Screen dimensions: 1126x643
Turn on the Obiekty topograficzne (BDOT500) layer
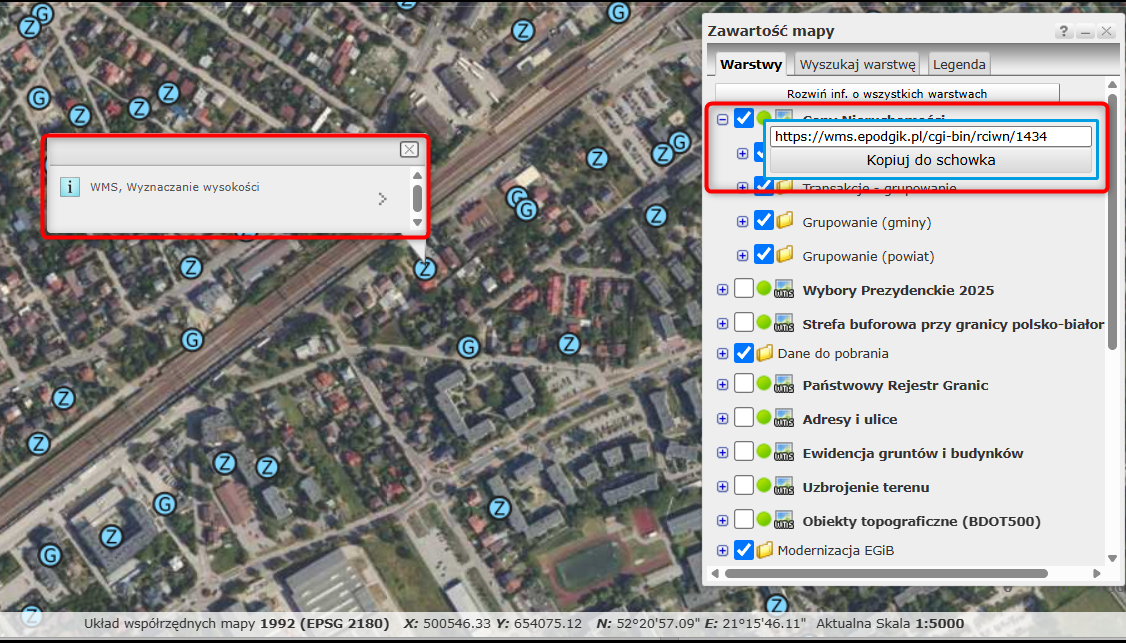click(743, 521)
